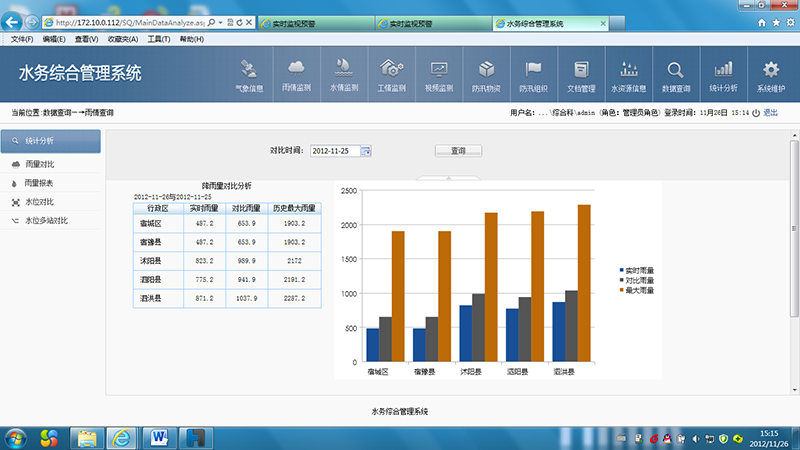This screenshot has height=450, width=800.
Task: Open the date picker calendar icon
Action: click(366, 150)
